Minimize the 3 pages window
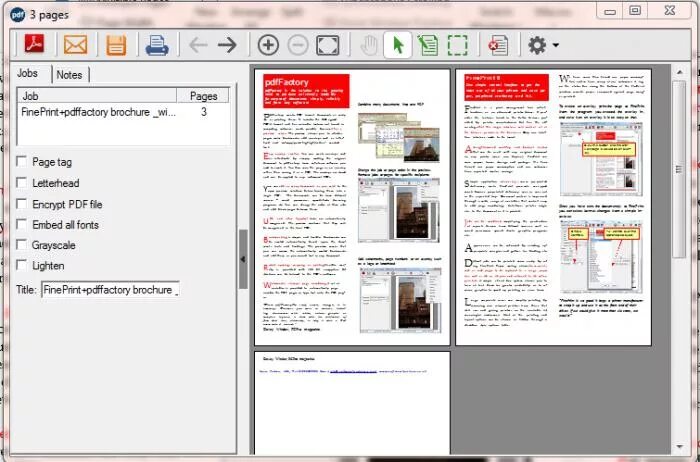This screenshot has width=700, height=462. 610,11
